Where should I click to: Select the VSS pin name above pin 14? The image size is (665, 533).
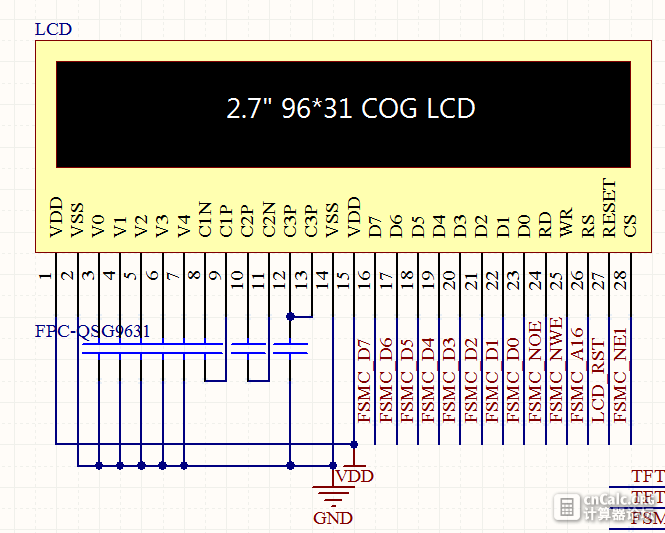(332, 220)
